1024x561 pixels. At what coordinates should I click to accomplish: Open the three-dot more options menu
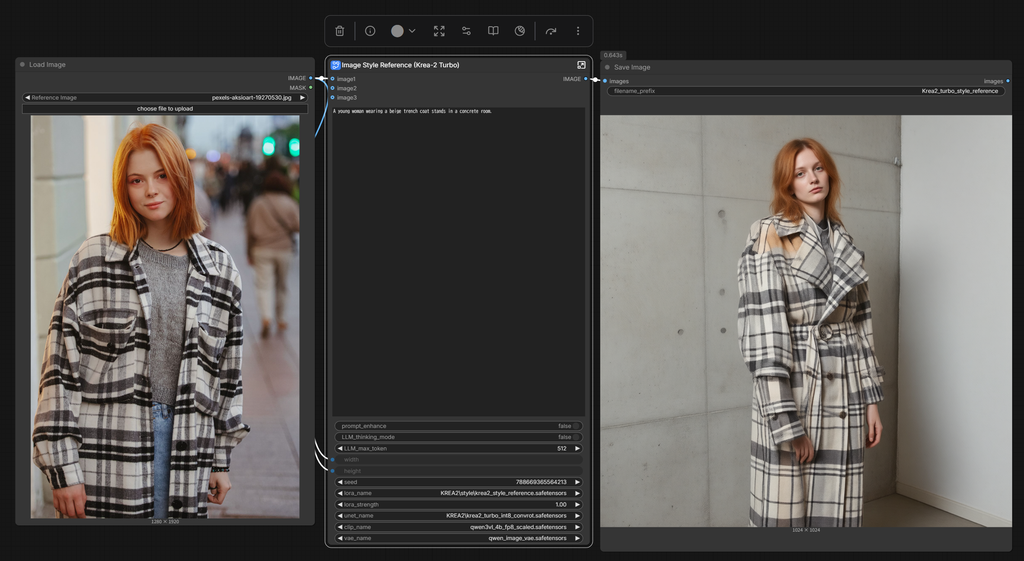(x=578, y=31)
